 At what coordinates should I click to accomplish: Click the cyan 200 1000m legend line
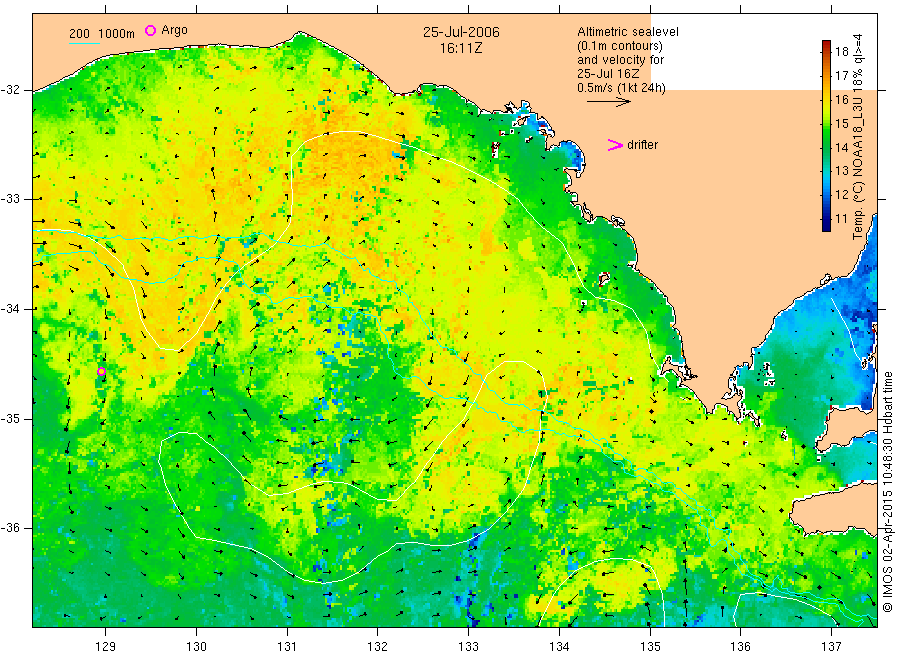(84, 43)
